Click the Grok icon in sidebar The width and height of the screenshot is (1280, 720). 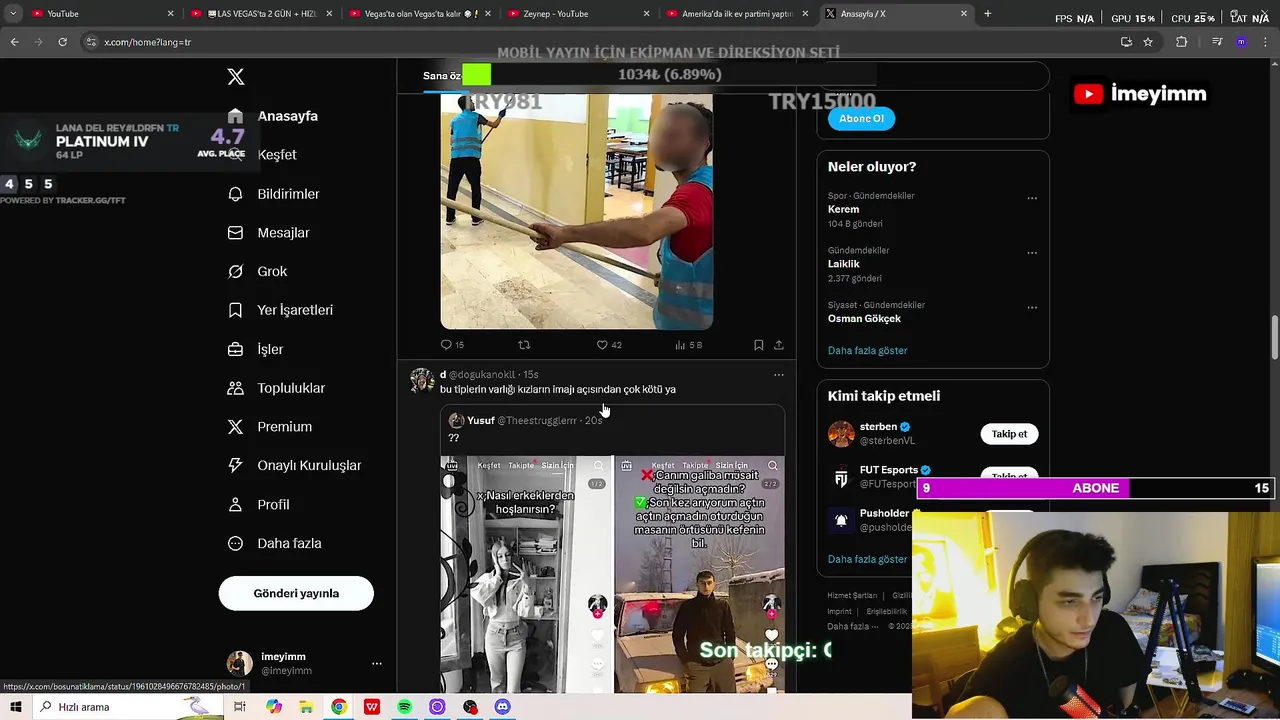coord(236,272)
